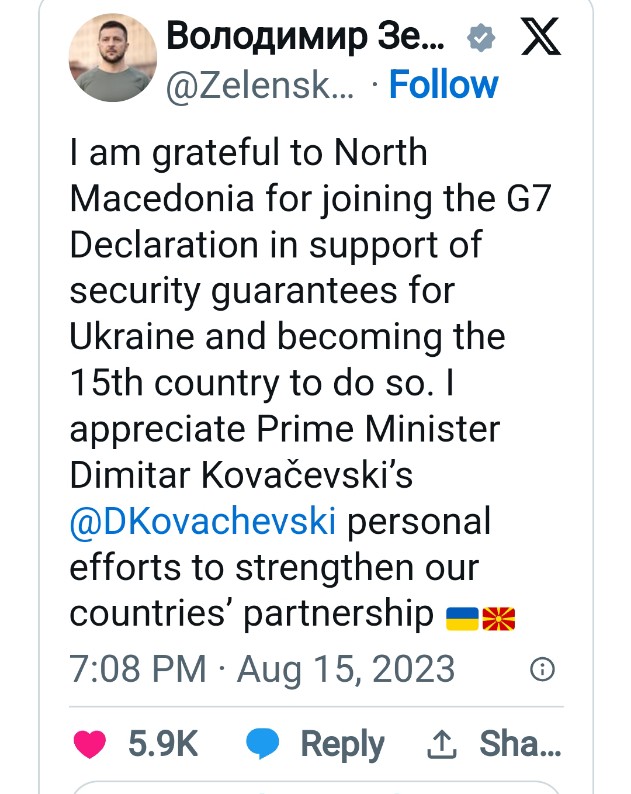Open Zelensky's profile photo
The width and height of the screenshot is (631, 794).
112,58
